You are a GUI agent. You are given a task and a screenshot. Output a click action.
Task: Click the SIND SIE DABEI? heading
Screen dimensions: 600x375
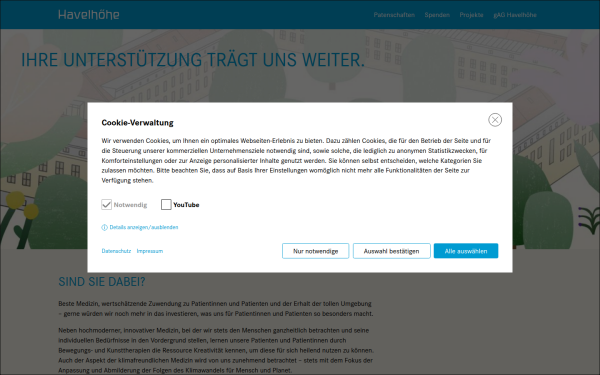pos(102,282)
